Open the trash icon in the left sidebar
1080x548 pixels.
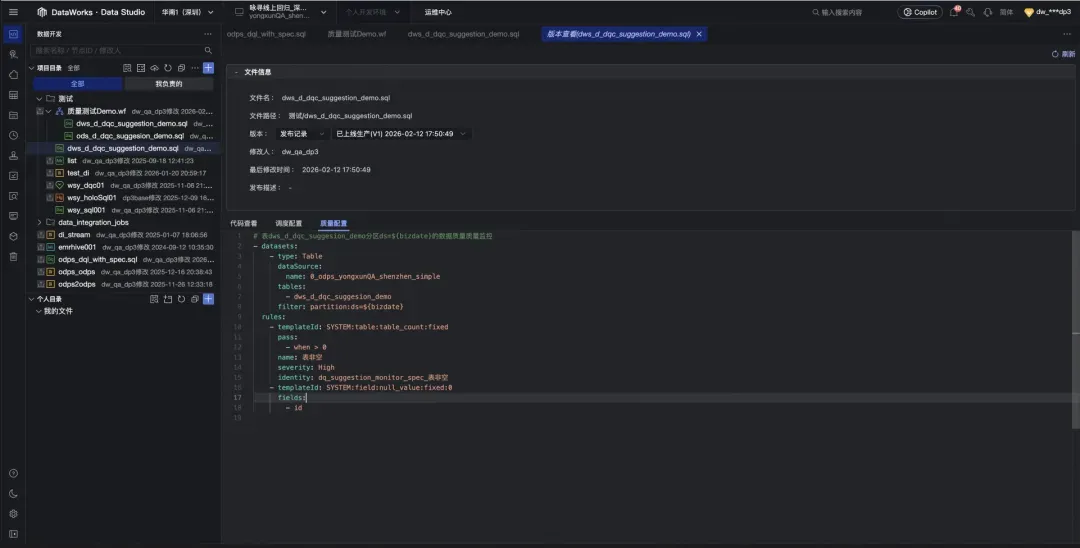13,256
